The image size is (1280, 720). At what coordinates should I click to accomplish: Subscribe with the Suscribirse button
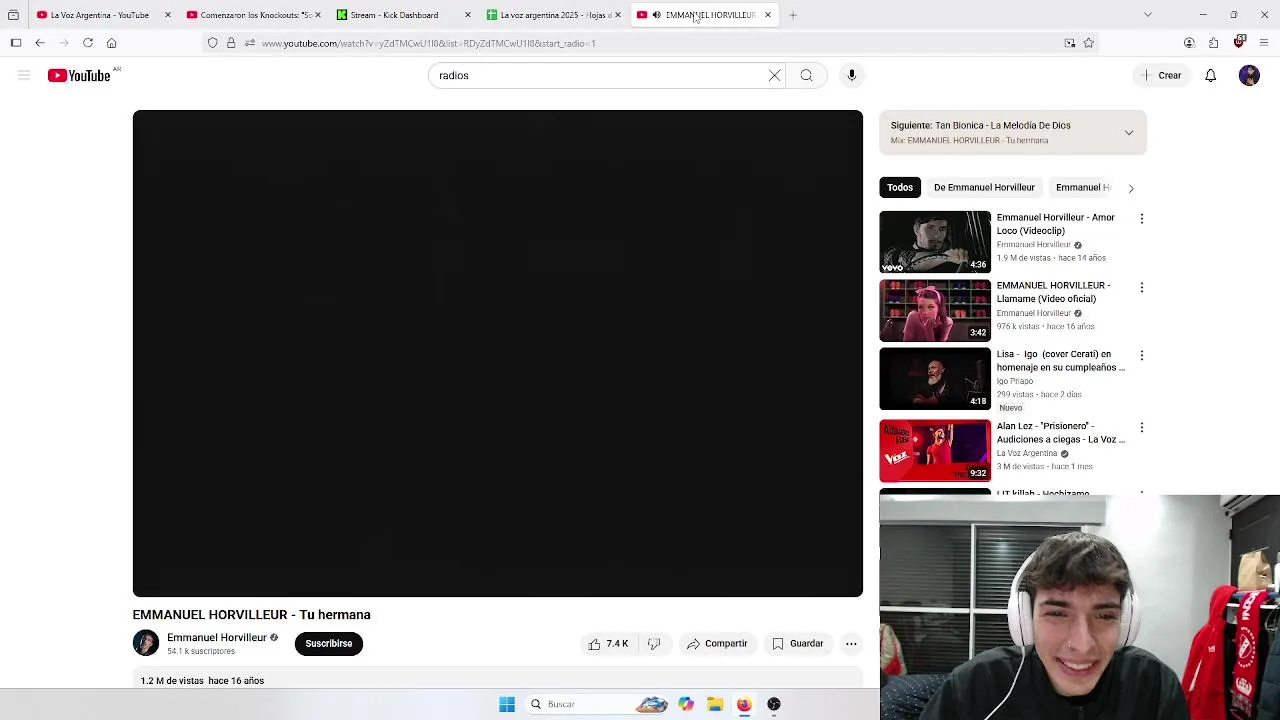[x=329, y=644]
